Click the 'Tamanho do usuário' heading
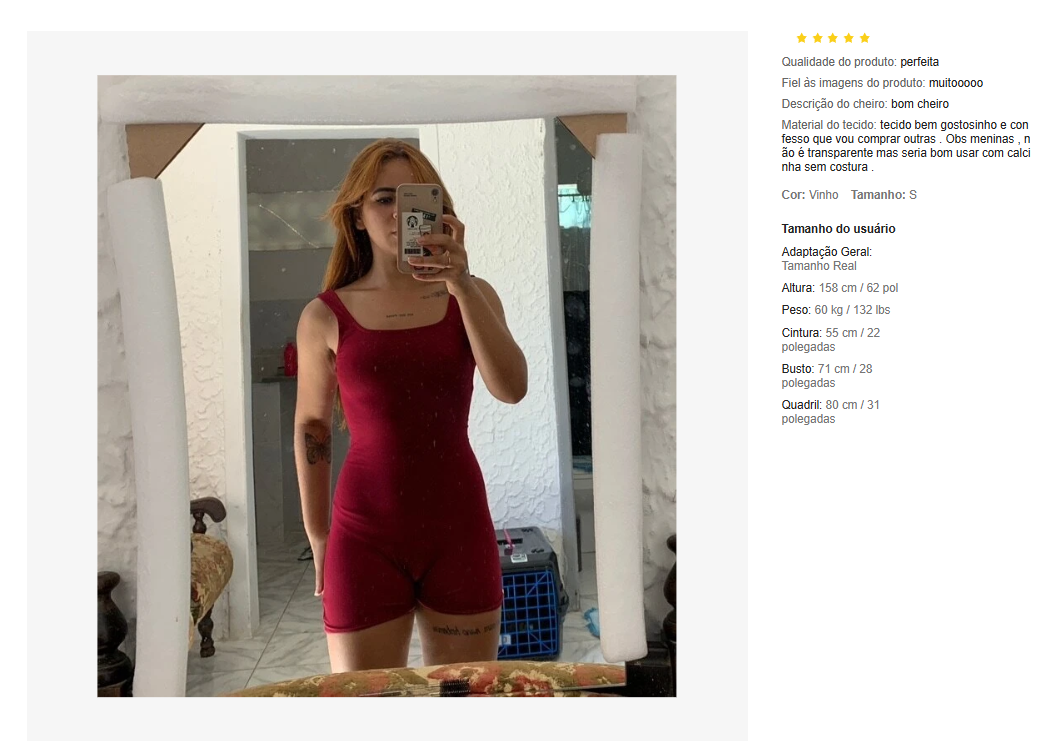 tap(838, 229)
